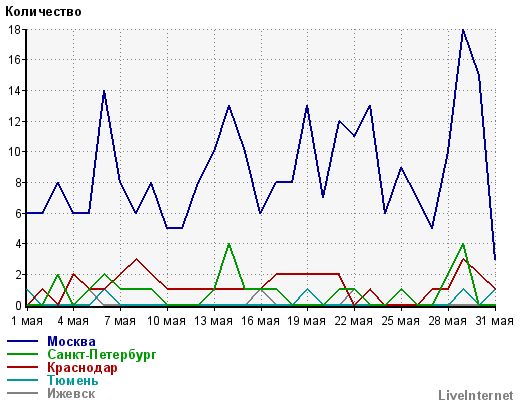Image resolution: width=520 pixels, height=405 pixels.
Task: Click the teal Тюмень legend line swatch
Action: 22,380
